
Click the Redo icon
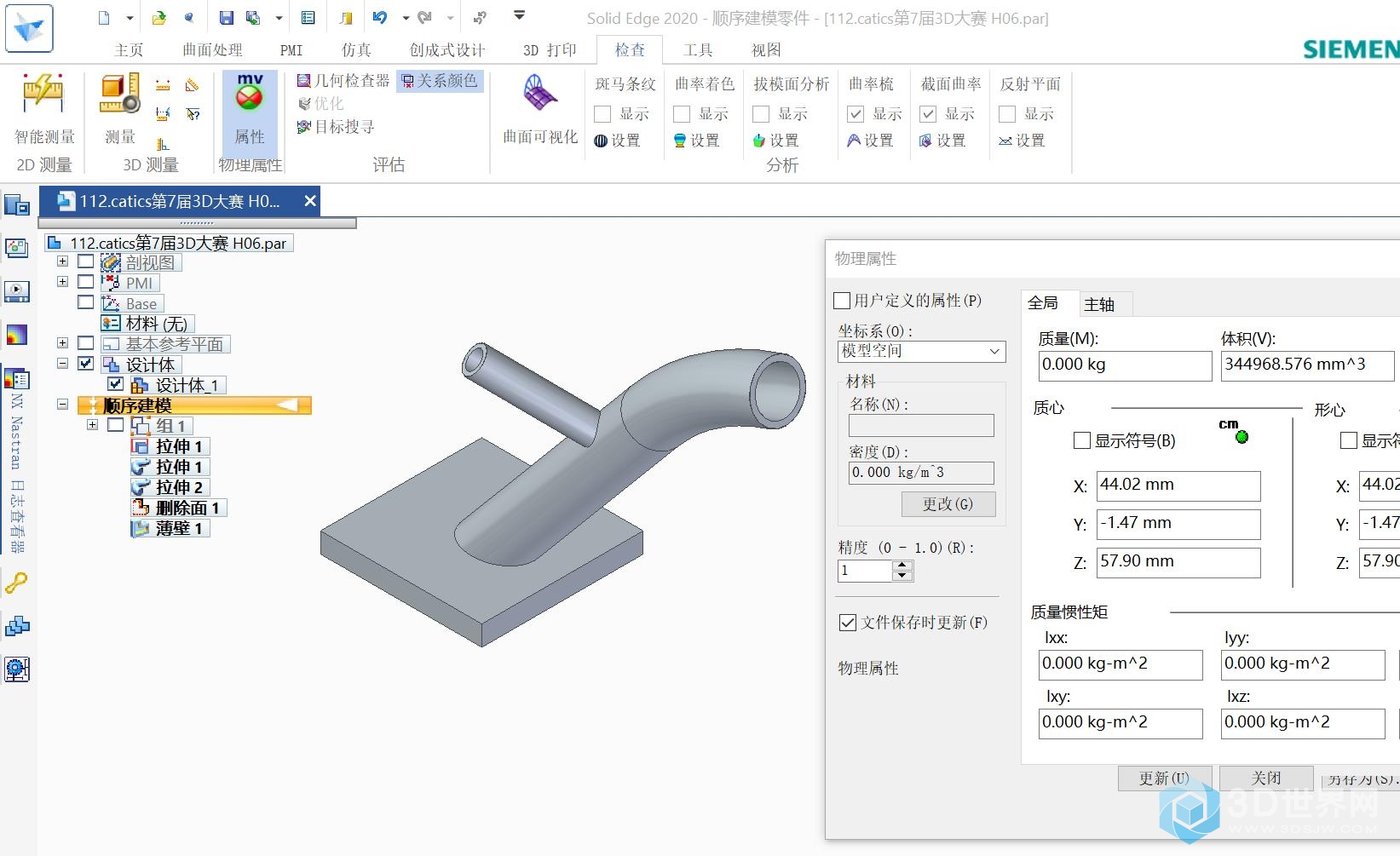(x=424, y=18)
